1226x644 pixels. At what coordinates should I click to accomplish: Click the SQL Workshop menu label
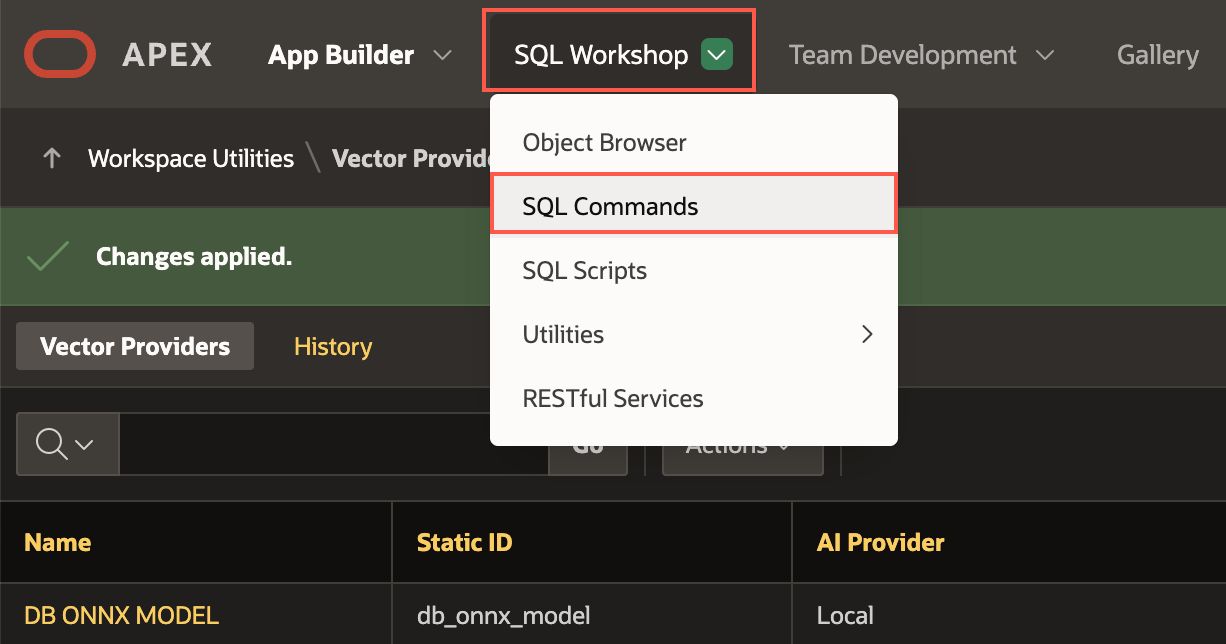[x=601, y=55]
